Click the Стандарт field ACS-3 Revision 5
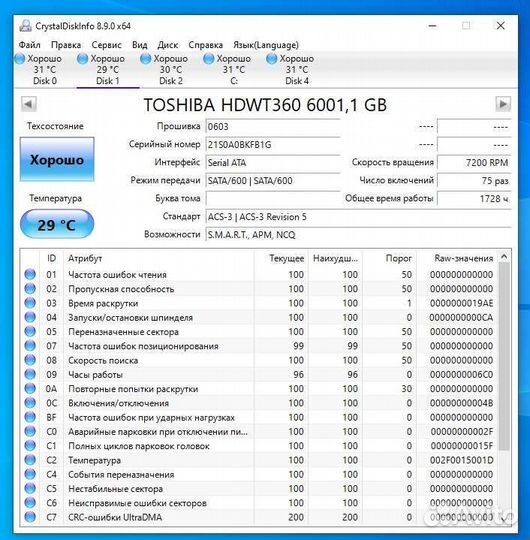530x540 pixels. click(358, 217)
